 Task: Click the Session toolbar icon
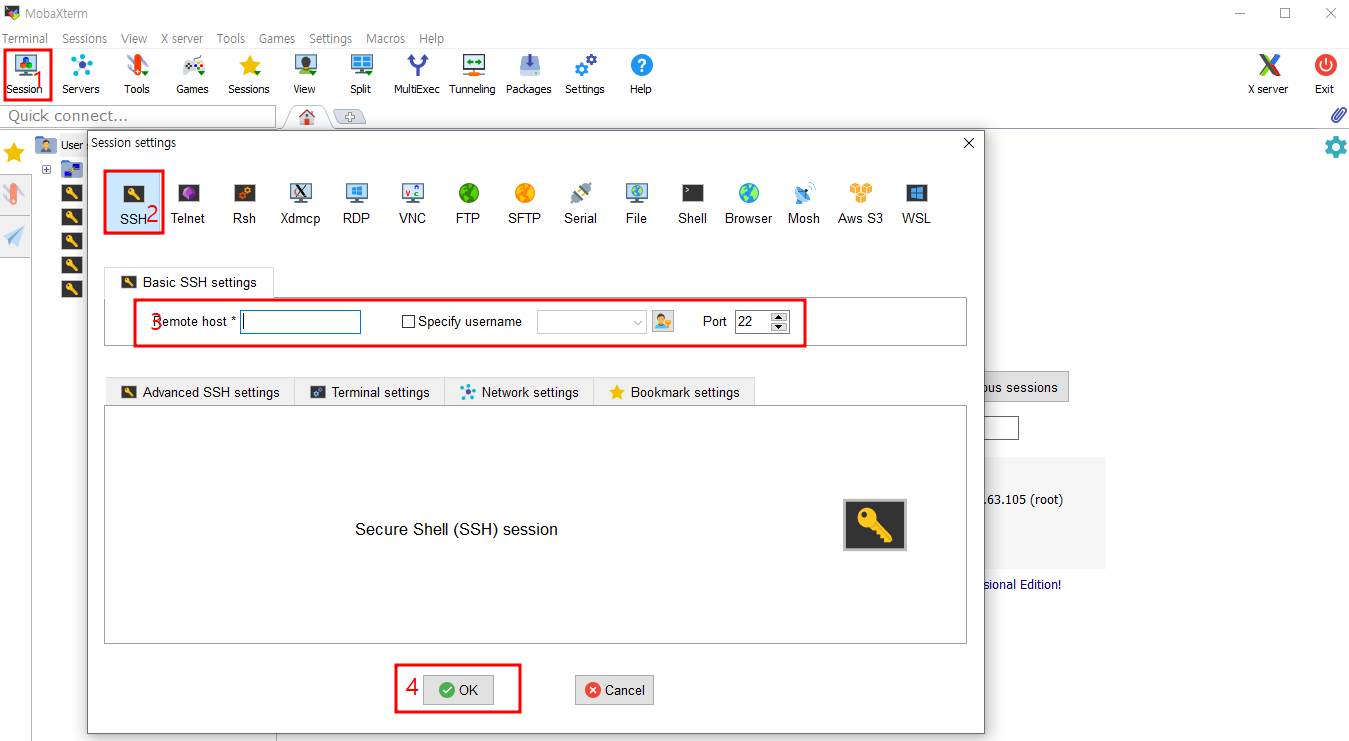pos(25,75)
